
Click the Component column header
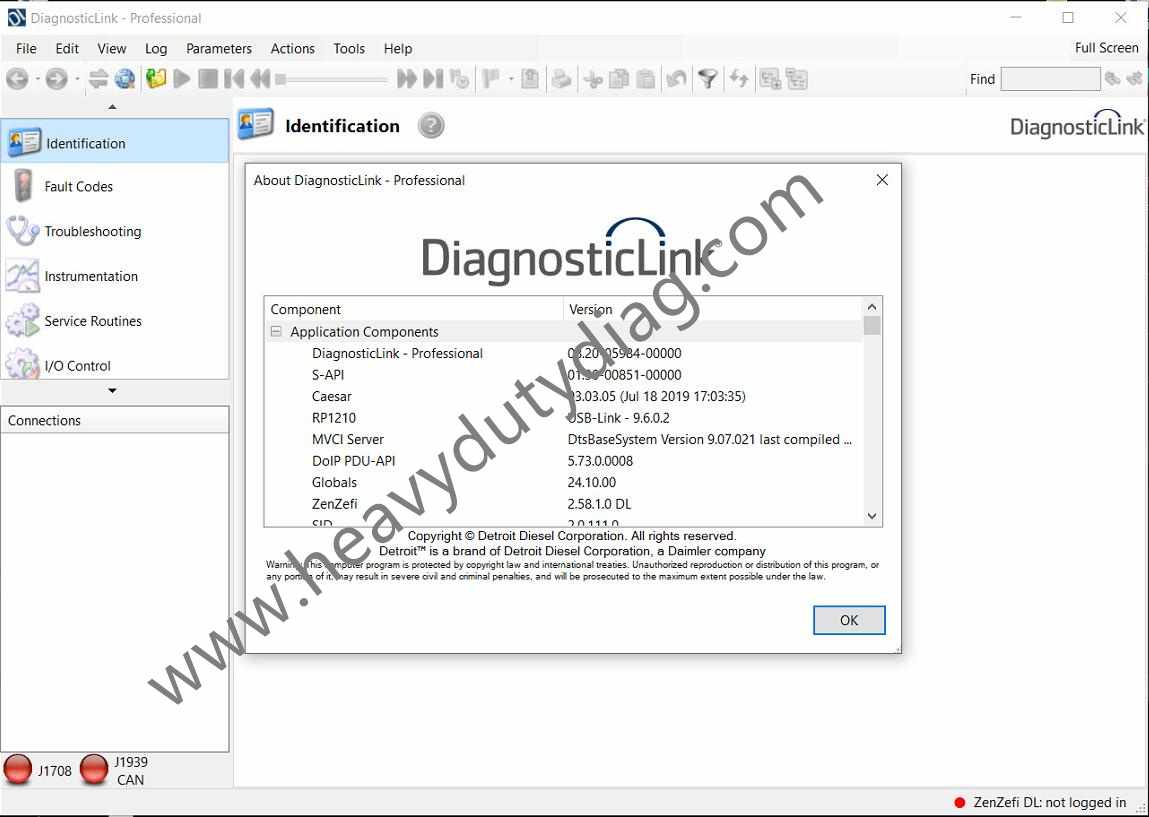pyautogui.click(x=414, y=308)
